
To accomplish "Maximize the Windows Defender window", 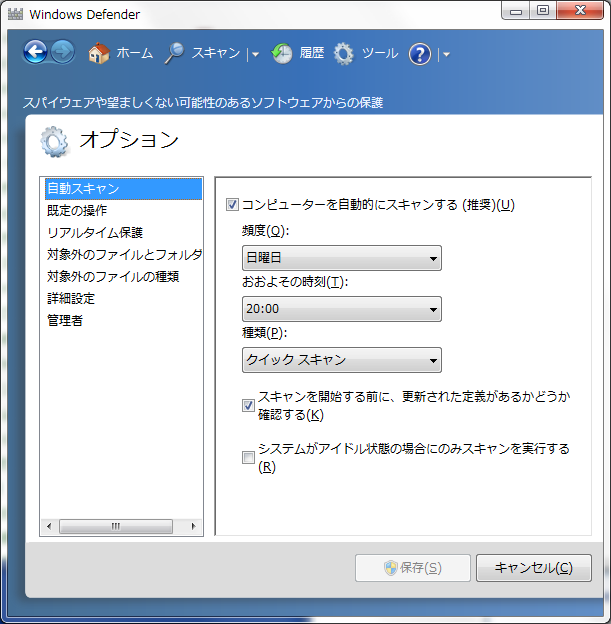I will coord(543,11).
